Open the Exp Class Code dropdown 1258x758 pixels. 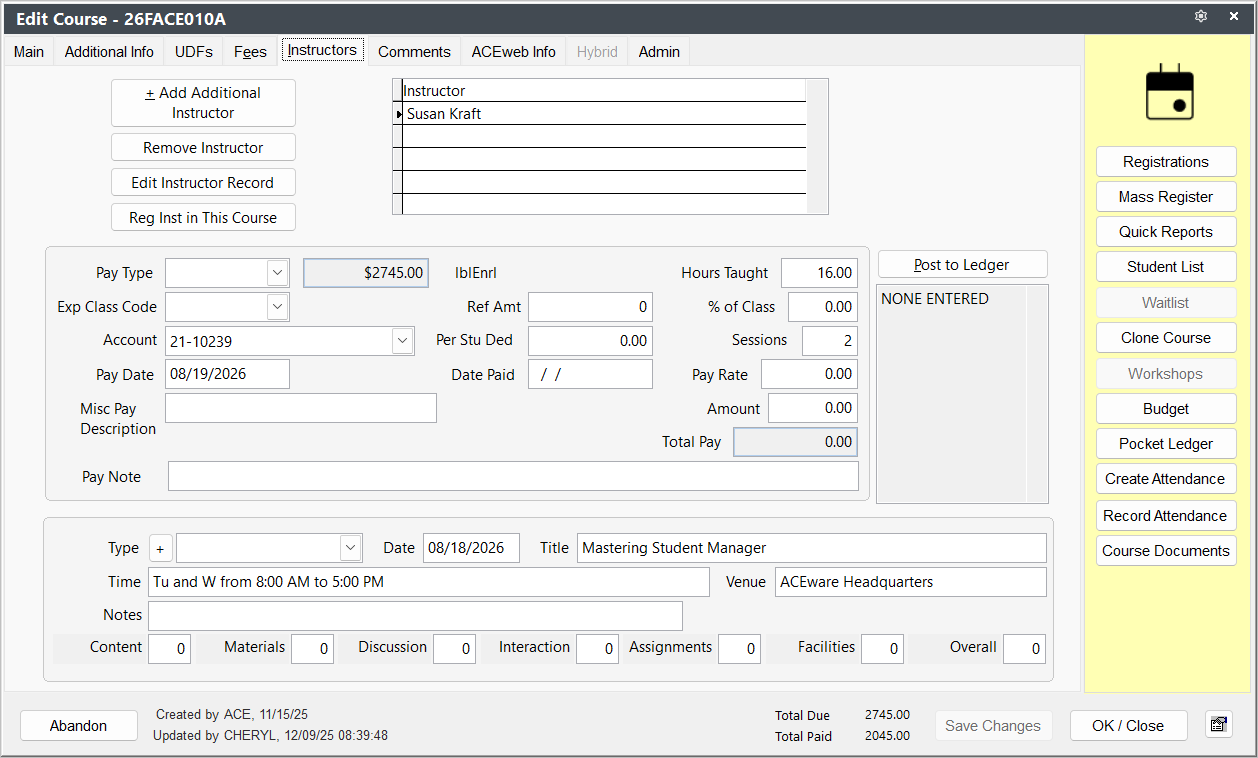(277, 307)
